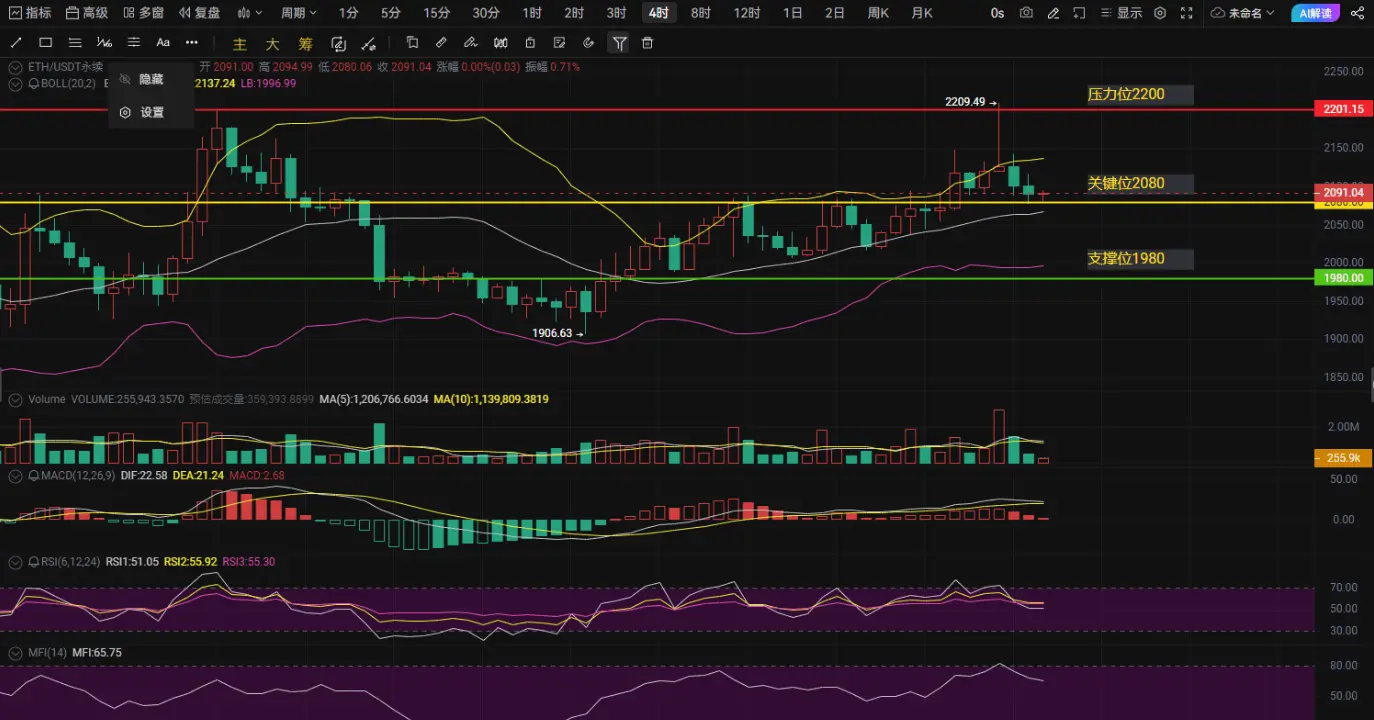Image resolution: width=1374 pixels, height=720 pixels.
Task: Switch to the 5分 timeframe
Action: pyautogui.click(x=391, y=13)
